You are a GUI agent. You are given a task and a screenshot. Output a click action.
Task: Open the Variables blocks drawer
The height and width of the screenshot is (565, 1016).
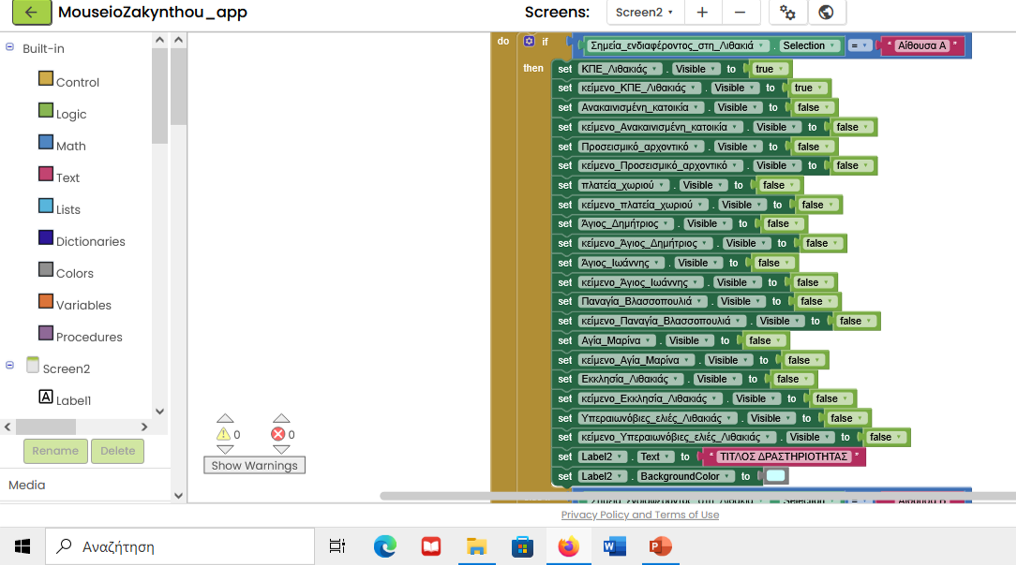point(75,304)
